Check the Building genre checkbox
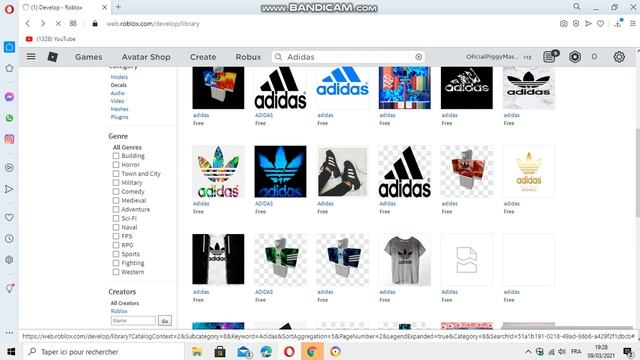640x360 pixels. [x=116, y=156]
